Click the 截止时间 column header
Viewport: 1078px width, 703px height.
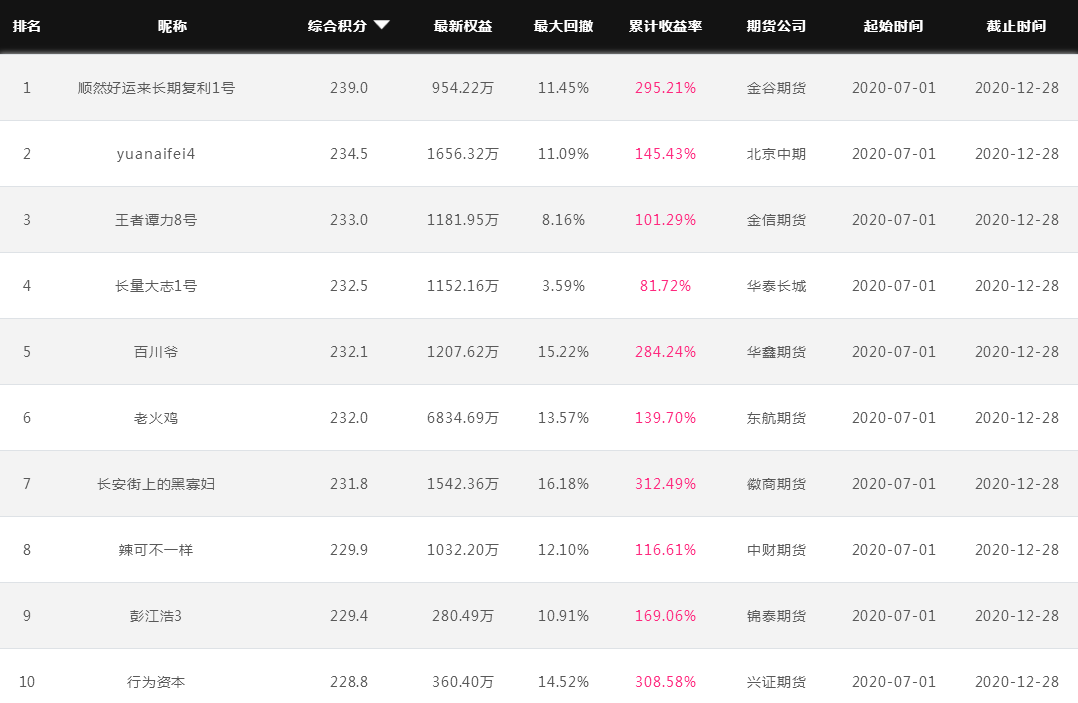point(1016,26)
